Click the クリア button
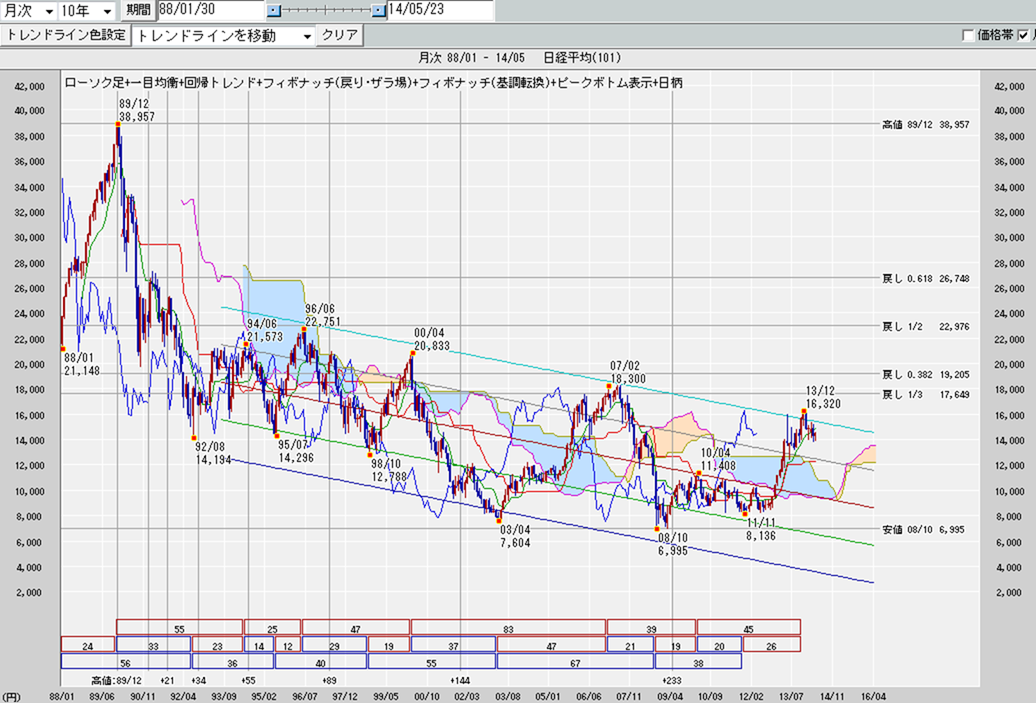1036x703 pixels. (x=340, y=35)
